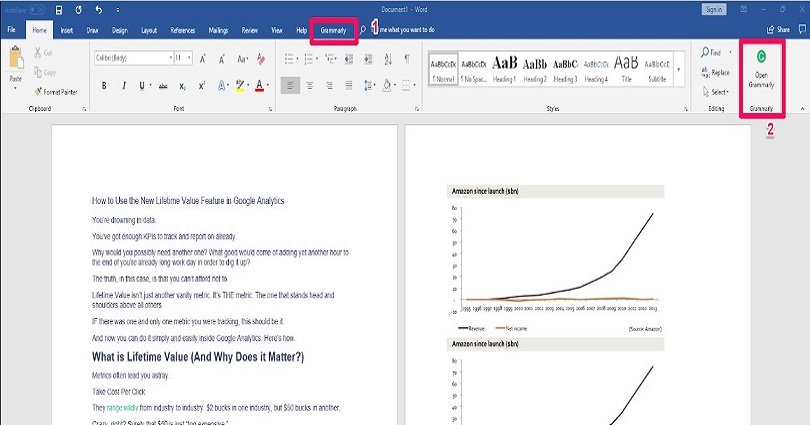Sort the selected paragraphs
The image size is (810, 425).
click(388, 59)
